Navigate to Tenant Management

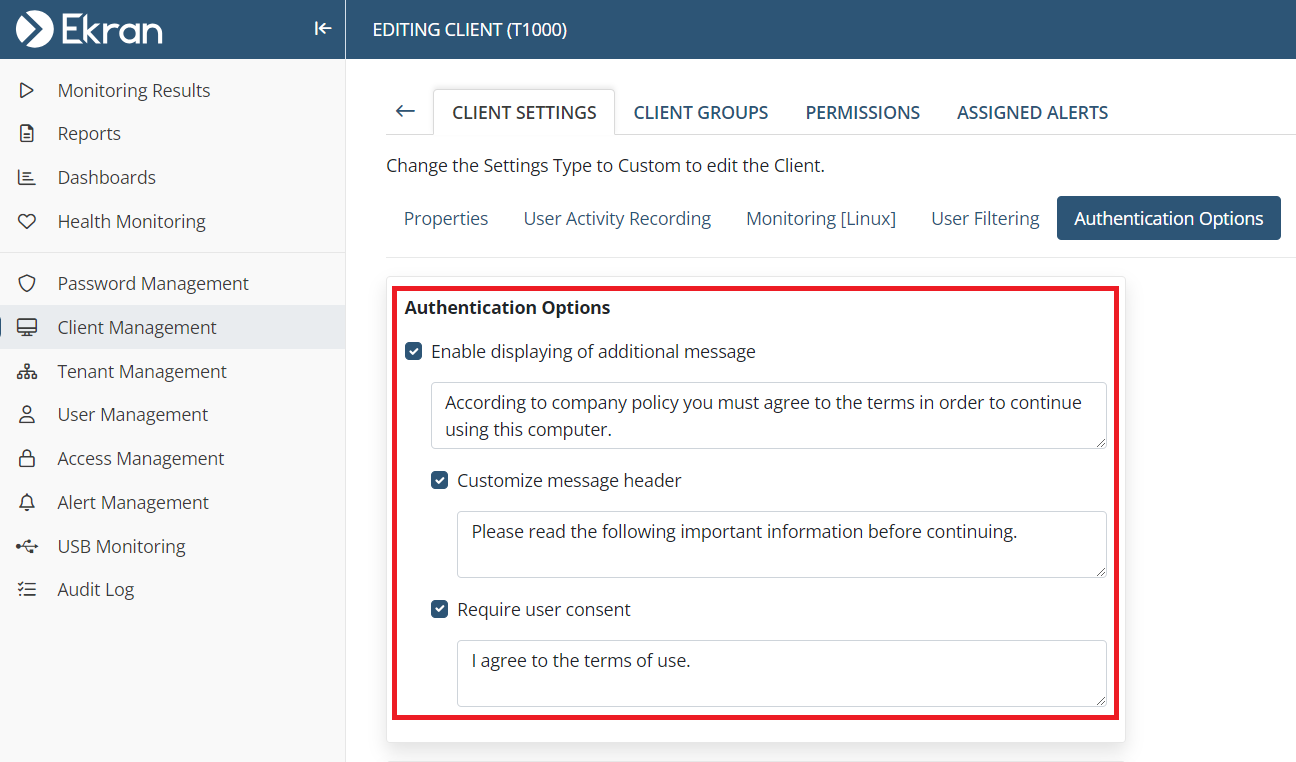tap(142, 372)
